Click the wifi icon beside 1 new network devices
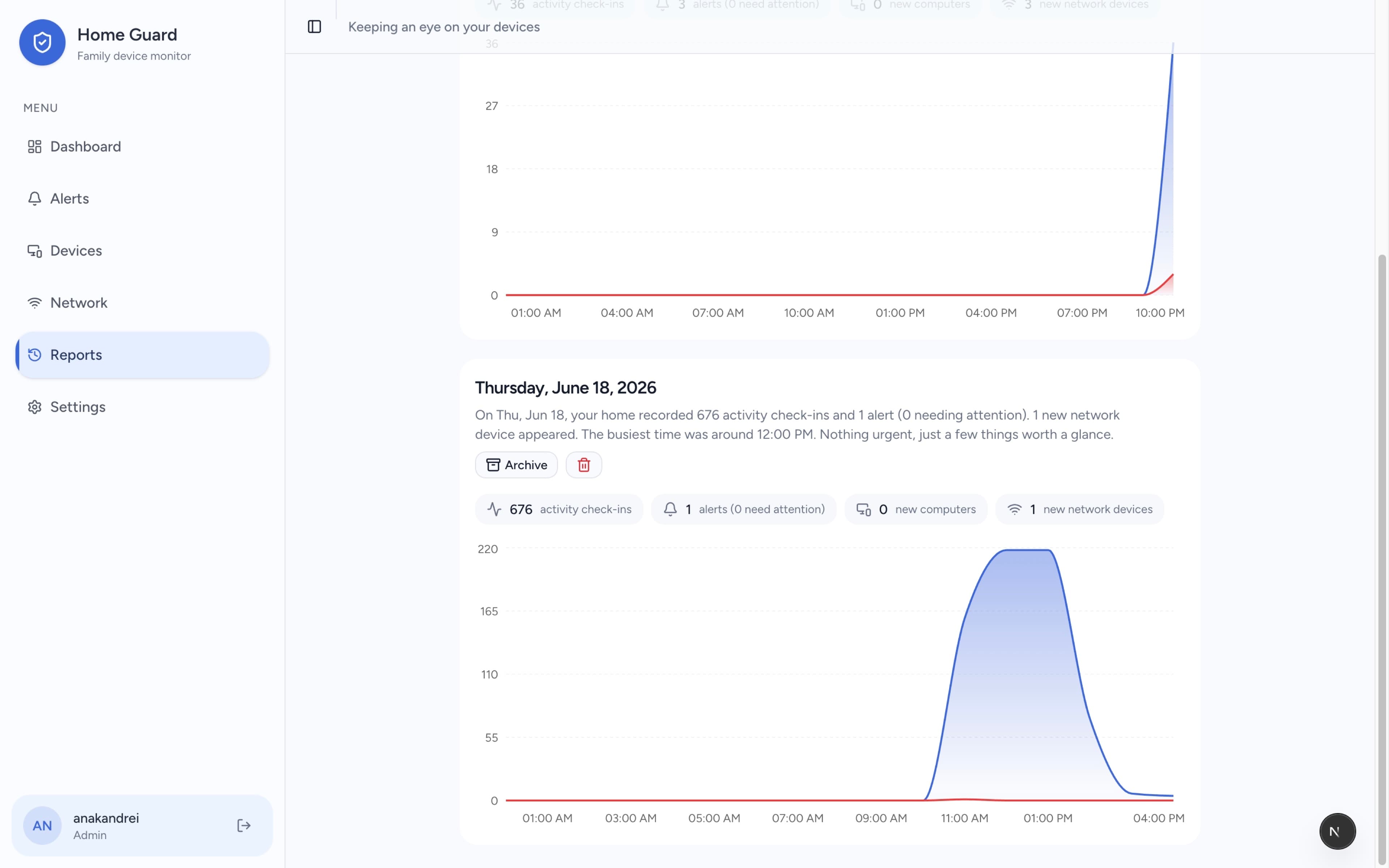 (x=1014, y=509)
